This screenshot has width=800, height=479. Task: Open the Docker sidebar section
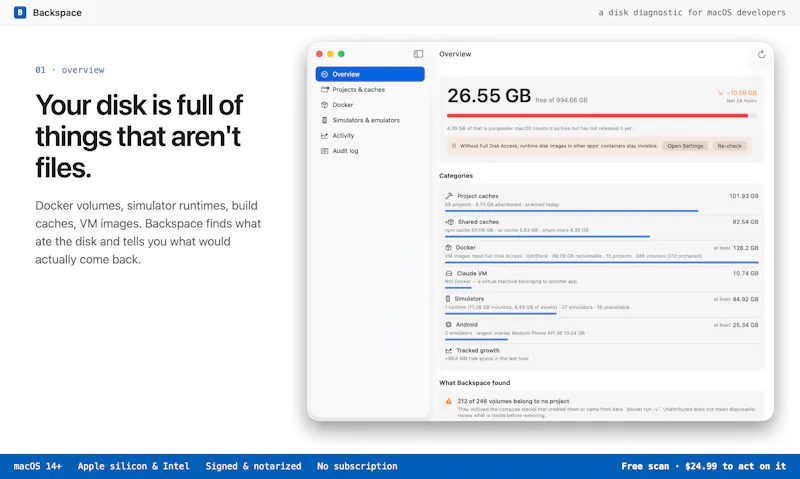pyautogui.click(x=370, y=105)
